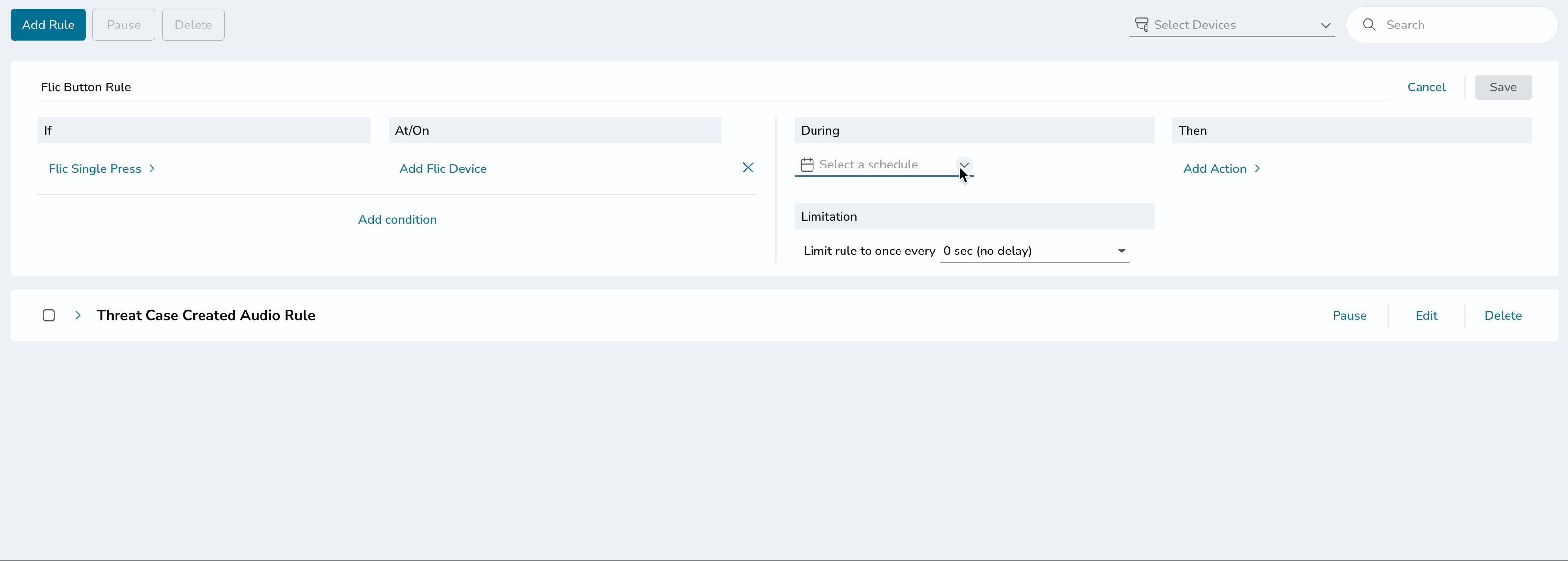The height and width of the screenshot is (561, 1568).
Task: Save the Flic Button Rule
Action: (x=1503, y=87)
